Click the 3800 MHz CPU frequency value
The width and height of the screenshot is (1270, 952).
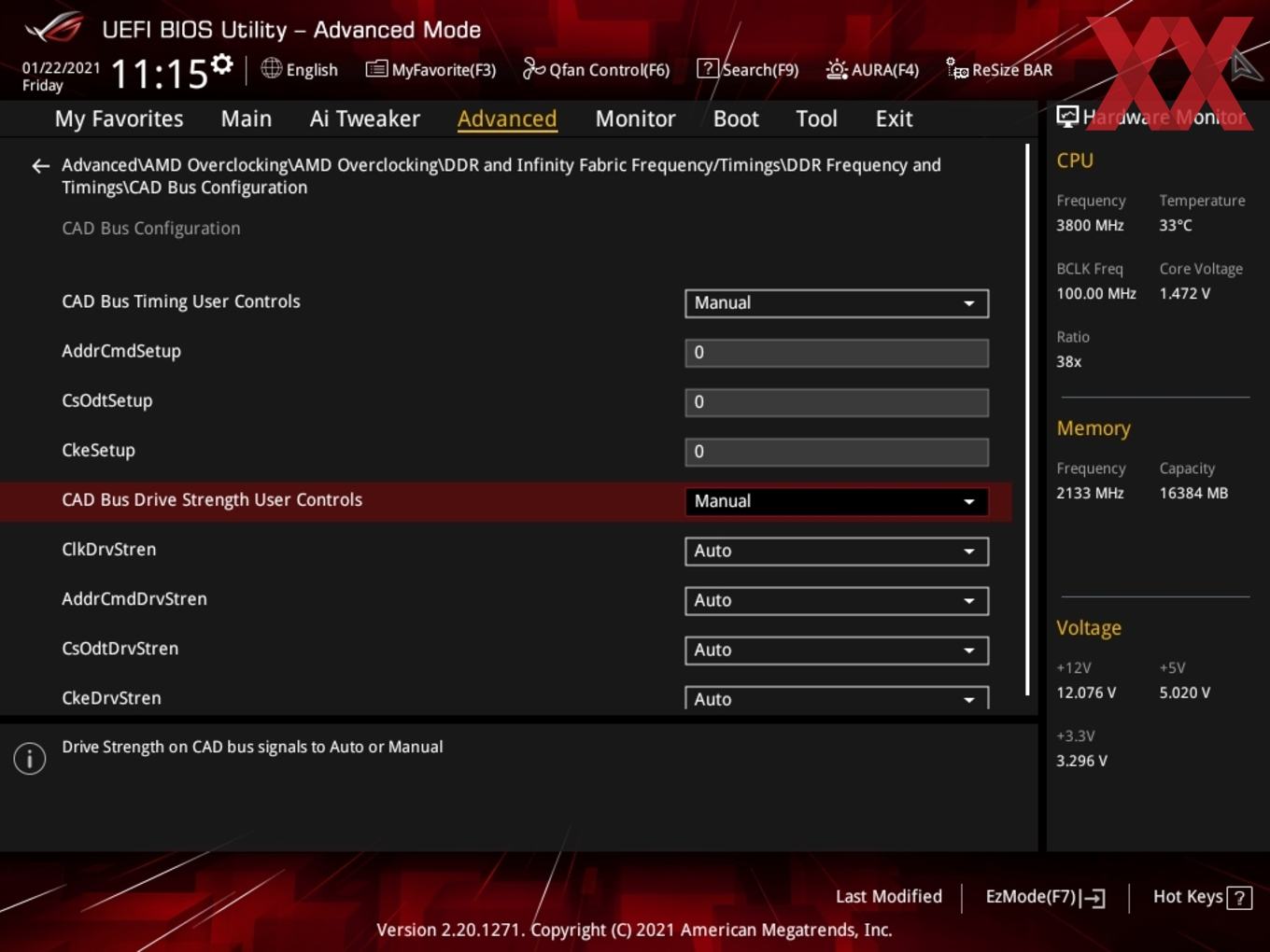(1090, 225)
